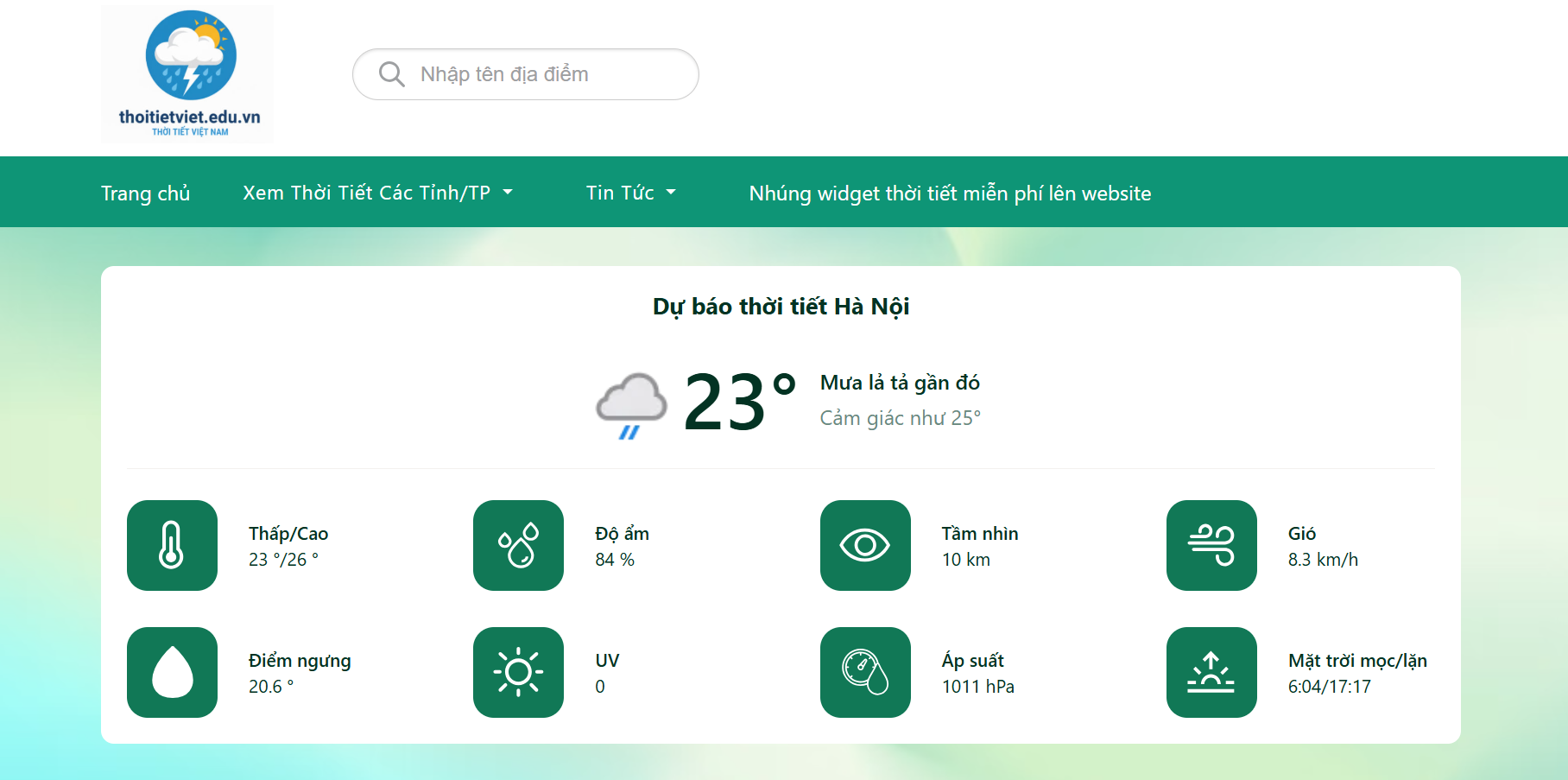This screenshot has height=780, width=1568.
Task: Click the Tầm nhìn label
Action: (x=980, y=534)
